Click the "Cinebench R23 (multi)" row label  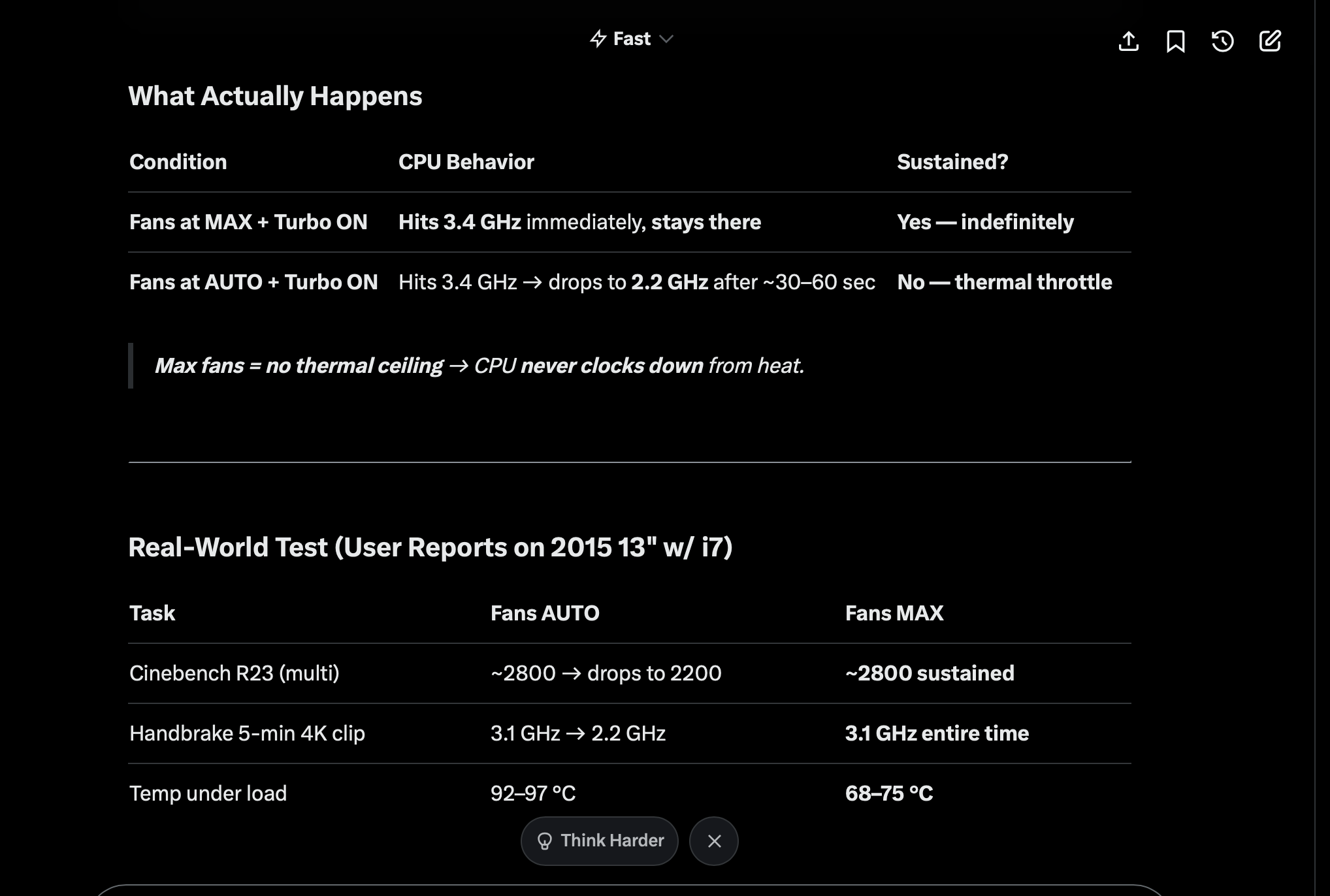pos(235,673)
